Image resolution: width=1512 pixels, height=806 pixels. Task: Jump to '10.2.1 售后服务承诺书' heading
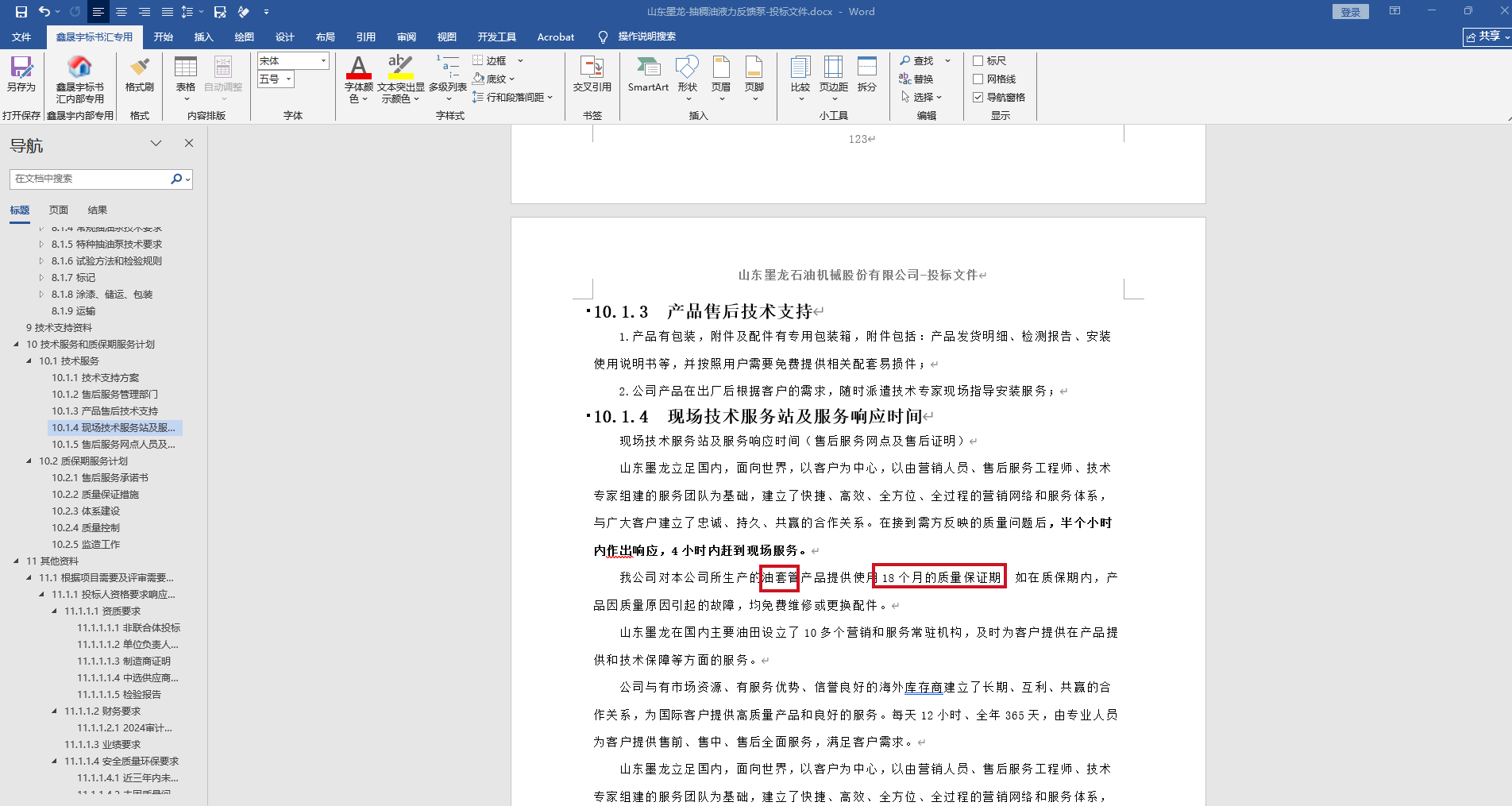[x=100, y=477]
